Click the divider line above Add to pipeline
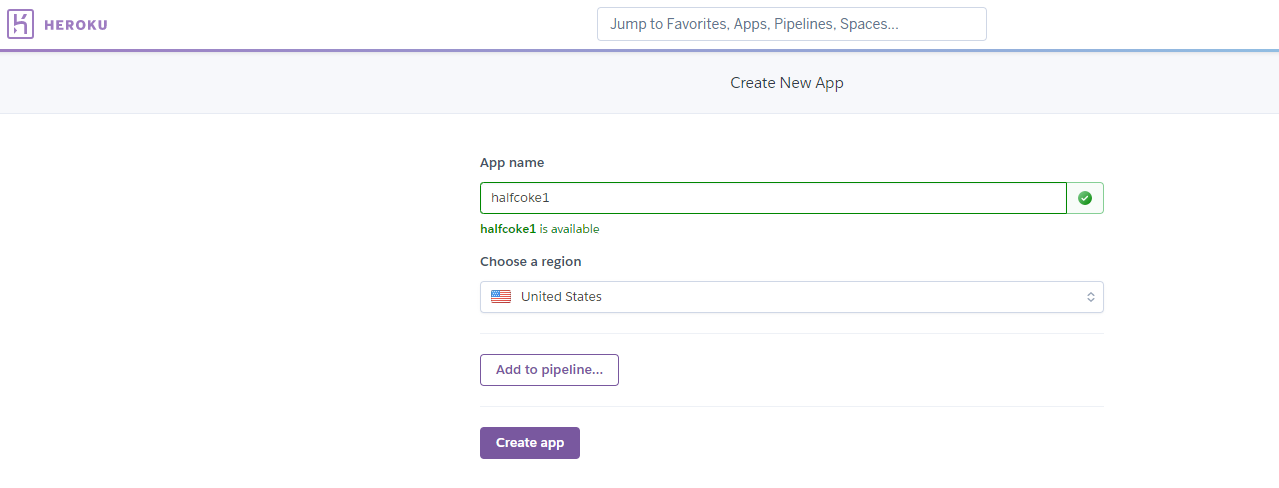 point(791,334)
